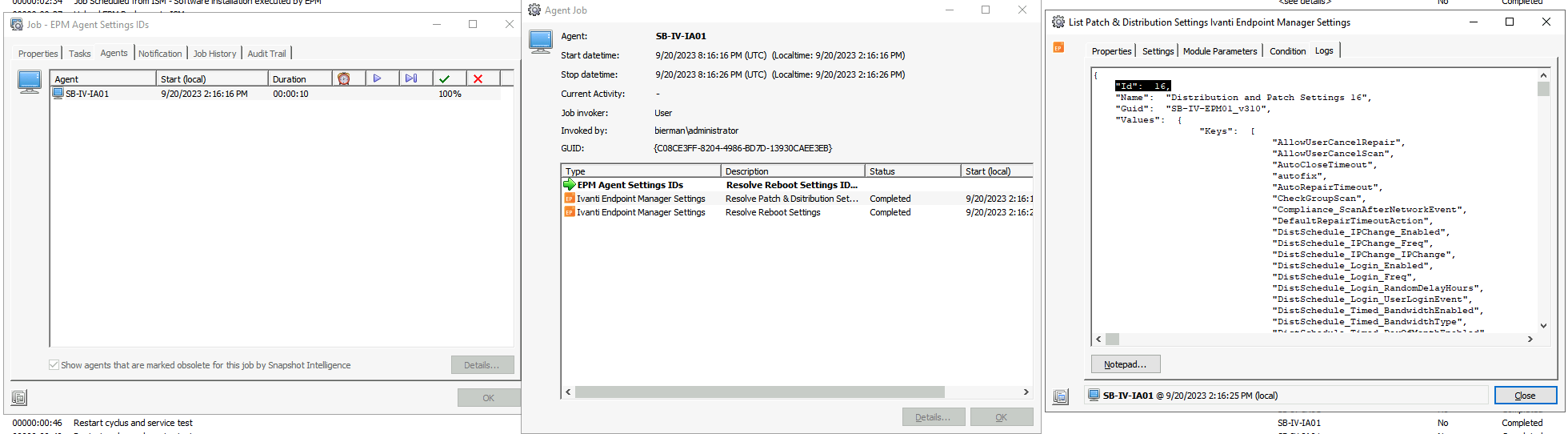Open Properties tab in List Patch window

(x=1111, y=51)
